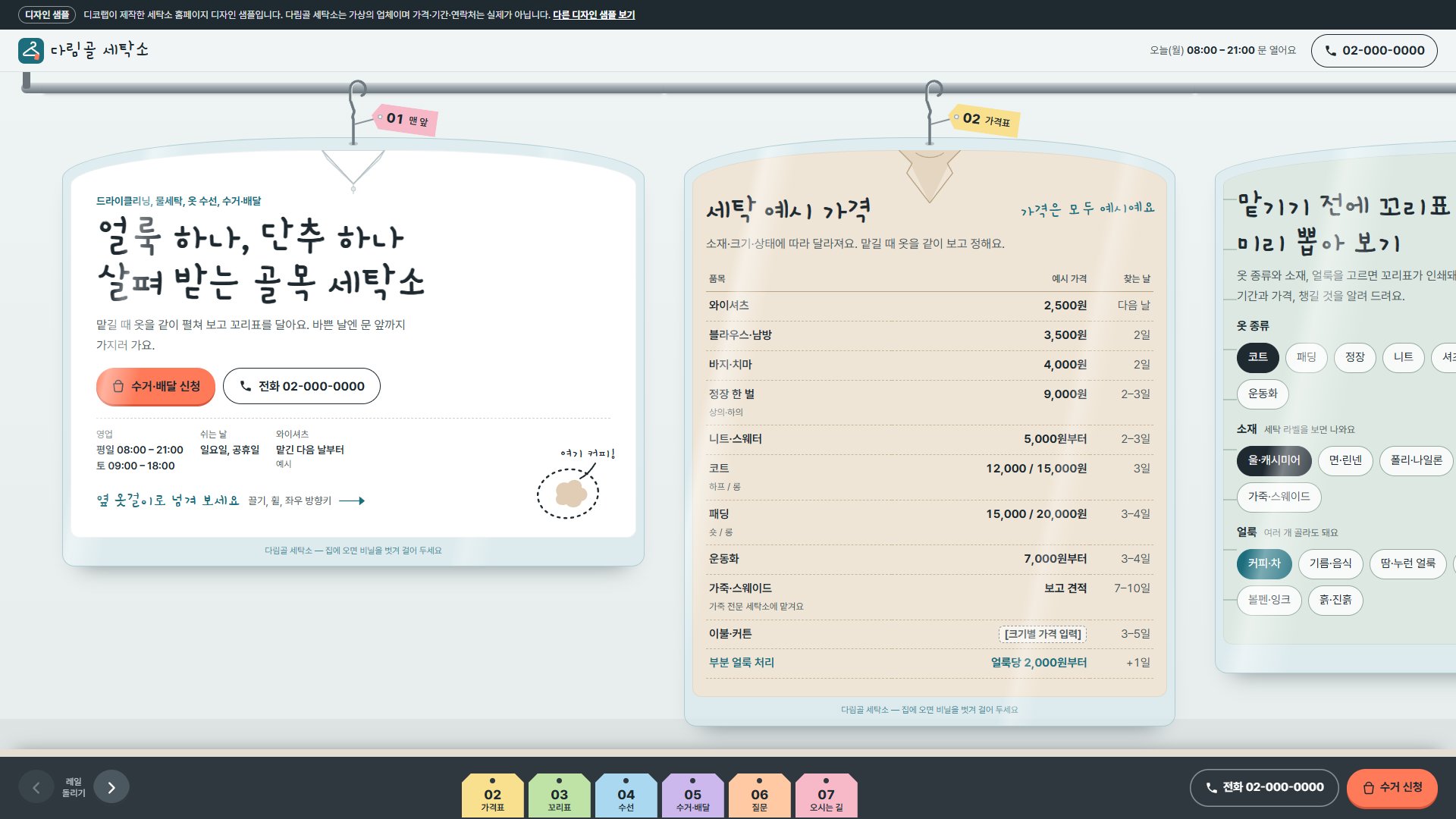Click 맡긴 다음 날부터 text
Screen dimensions: 1456x819
[x=310, y=450]
